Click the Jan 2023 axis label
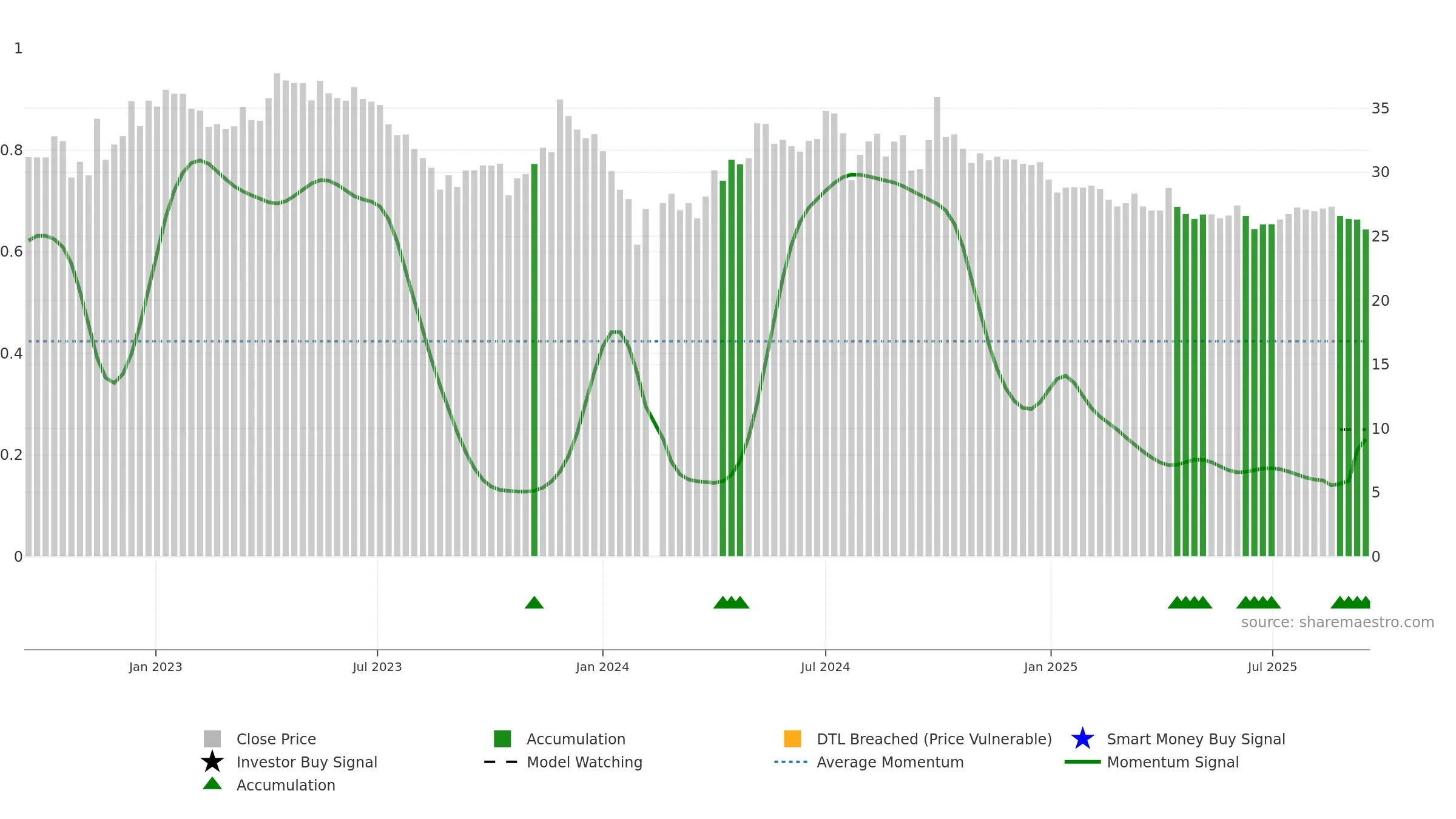The image size is (1456, 819). (155, 667)
